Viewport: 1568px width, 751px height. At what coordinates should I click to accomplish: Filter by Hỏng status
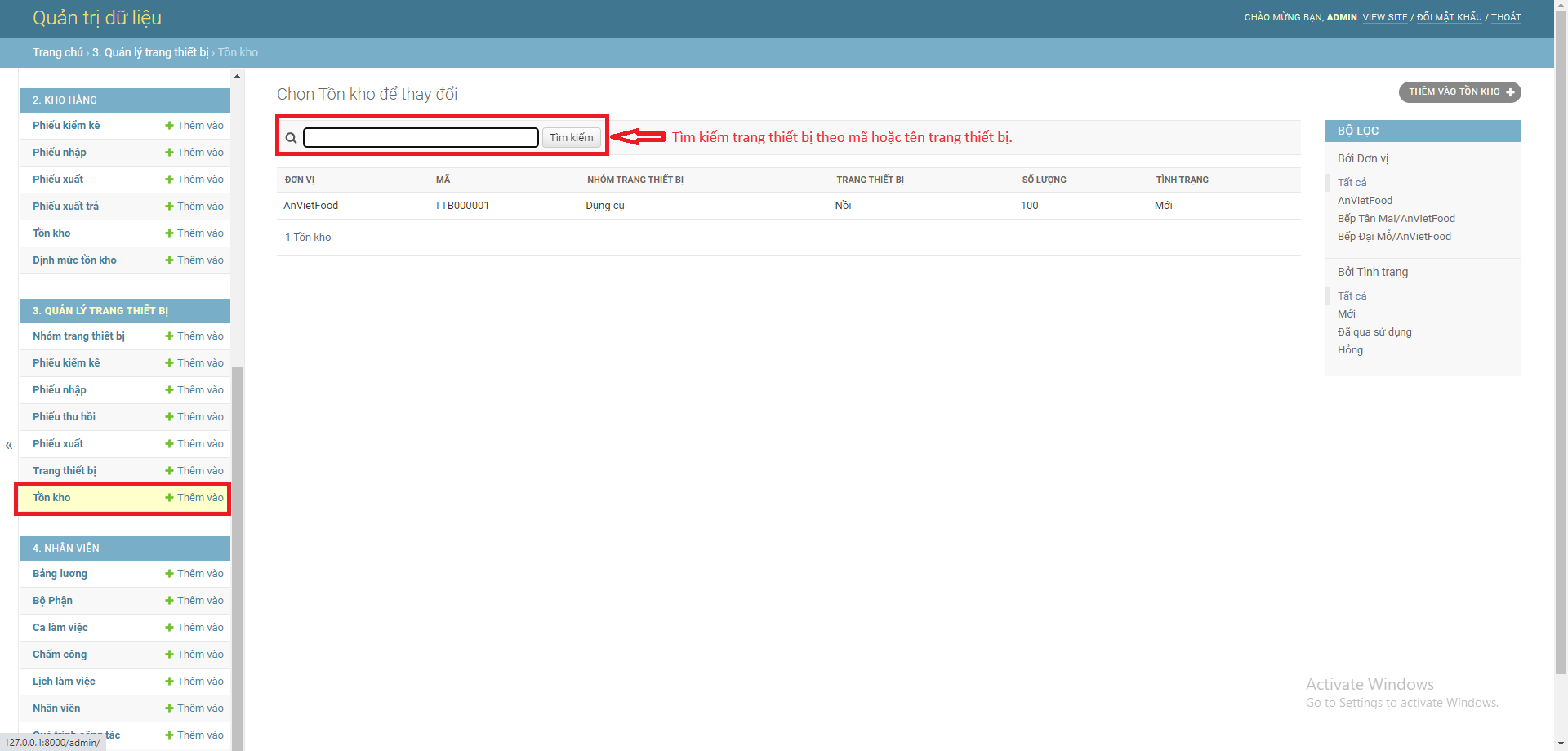pyautogui.click(x=1350, y=349)
